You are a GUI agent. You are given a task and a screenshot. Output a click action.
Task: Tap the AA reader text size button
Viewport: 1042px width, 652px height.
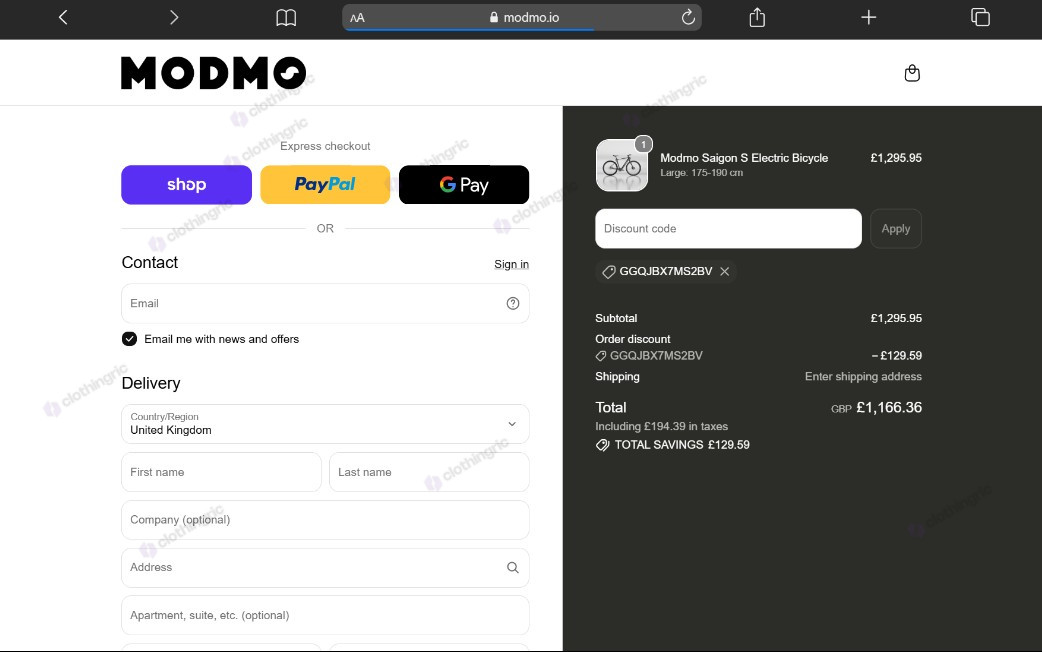coord(358,18)
